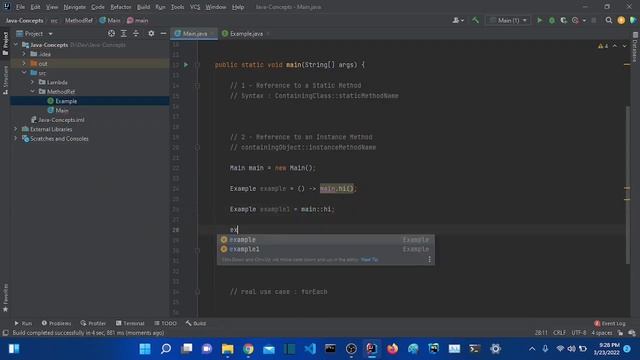Open the Navigate menu
Viewport: 640px width, 360px height.
coord(75,7)
